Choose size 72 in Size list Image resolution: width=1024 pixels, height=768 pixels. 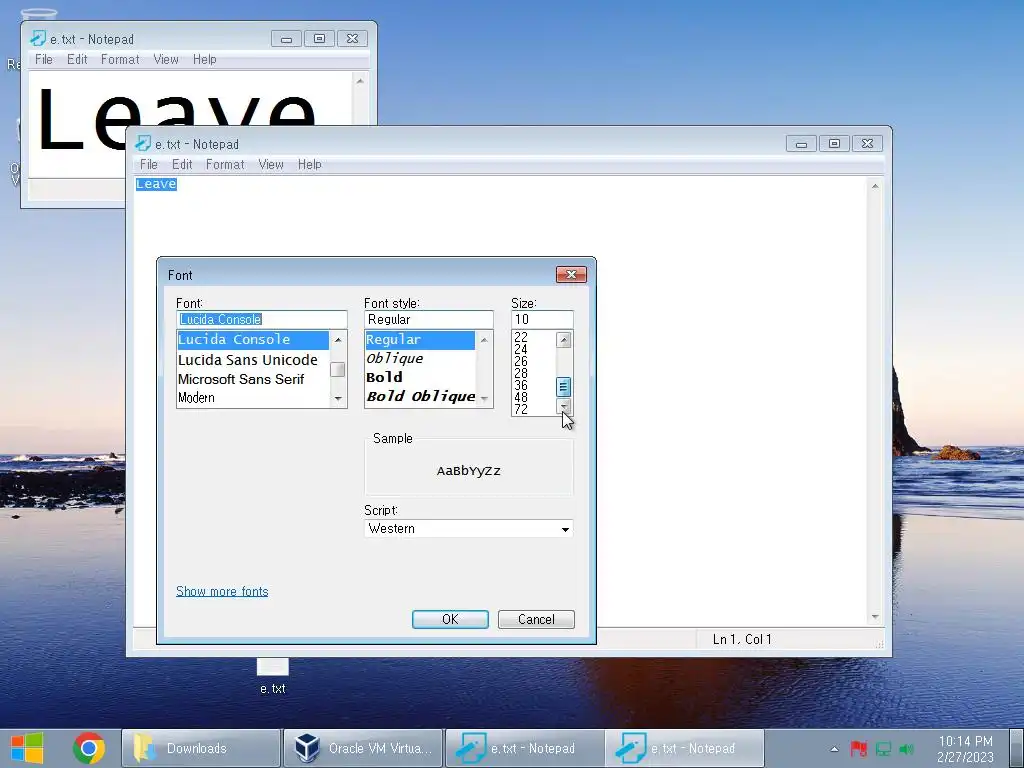tap(534, 409)
